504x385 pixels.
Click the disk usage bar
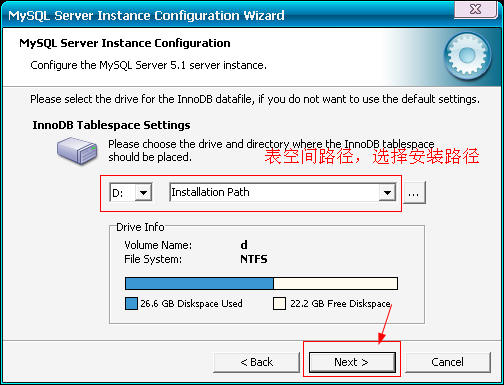tap(261, 283)
